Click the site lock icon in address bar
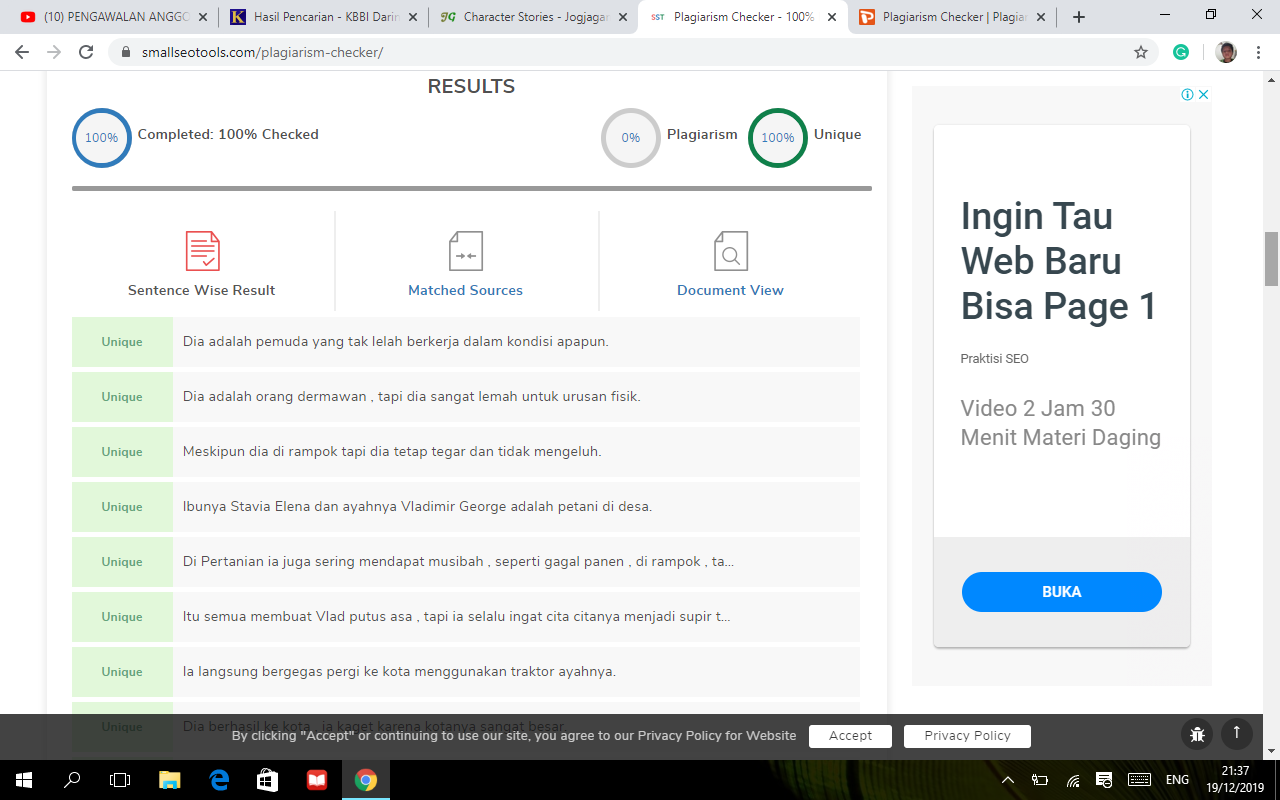 [x=125, y=52]
